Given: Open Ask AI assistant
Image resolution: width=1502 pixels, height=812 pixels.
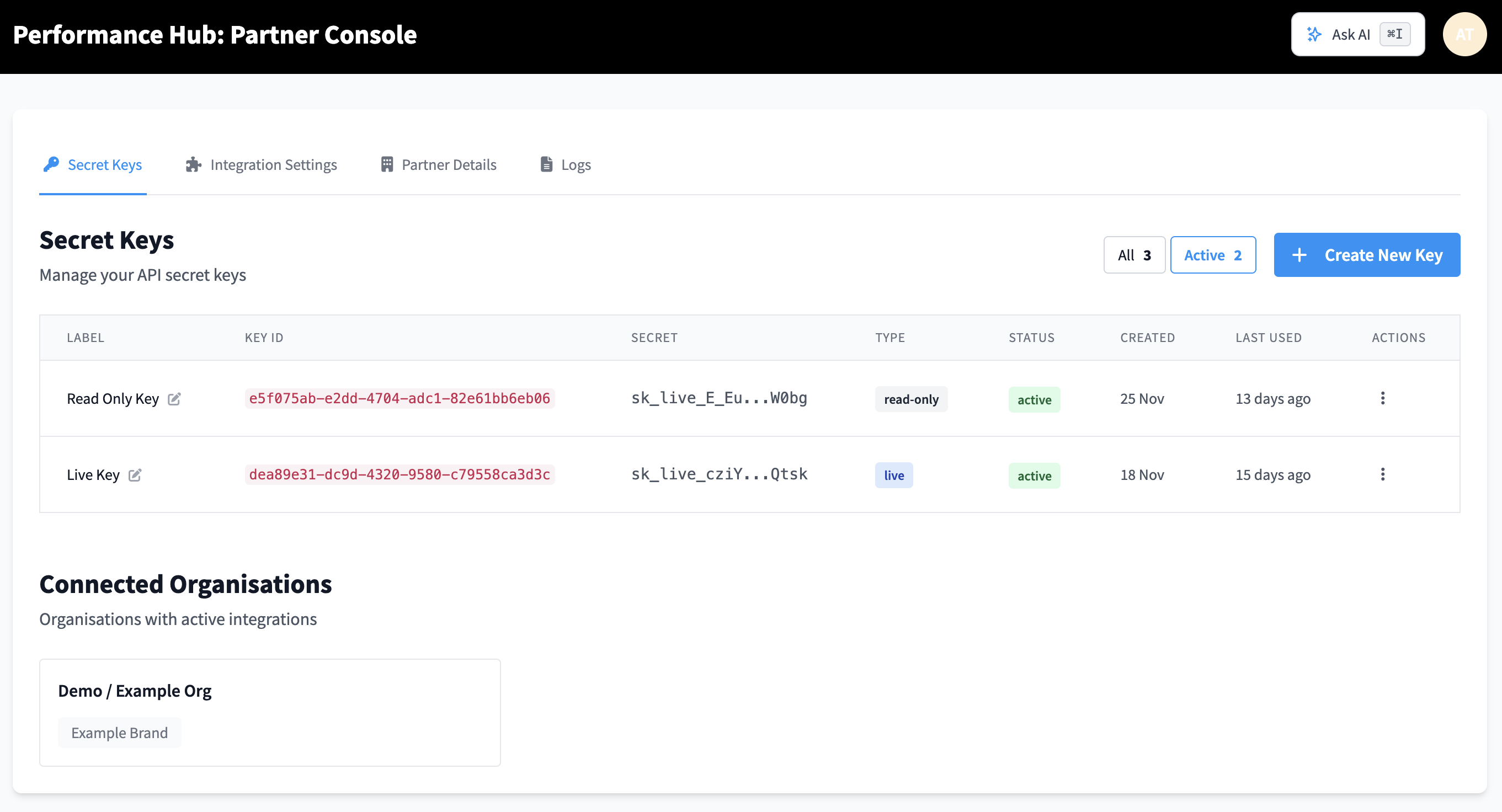Looking at the screenshot, I should (x=1357, y=34).
